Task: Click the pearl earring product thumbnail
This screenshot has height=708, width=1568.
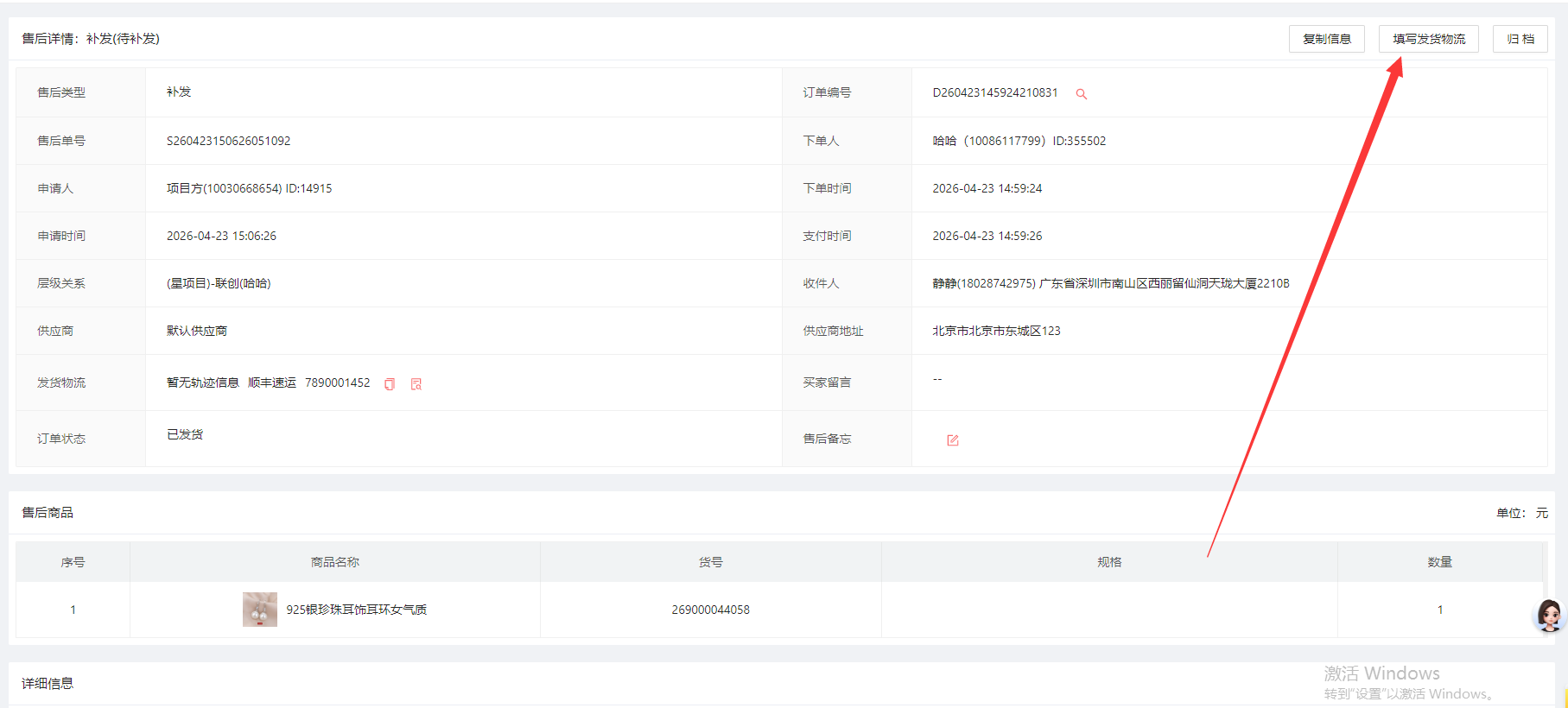Action: pos(259,610)
